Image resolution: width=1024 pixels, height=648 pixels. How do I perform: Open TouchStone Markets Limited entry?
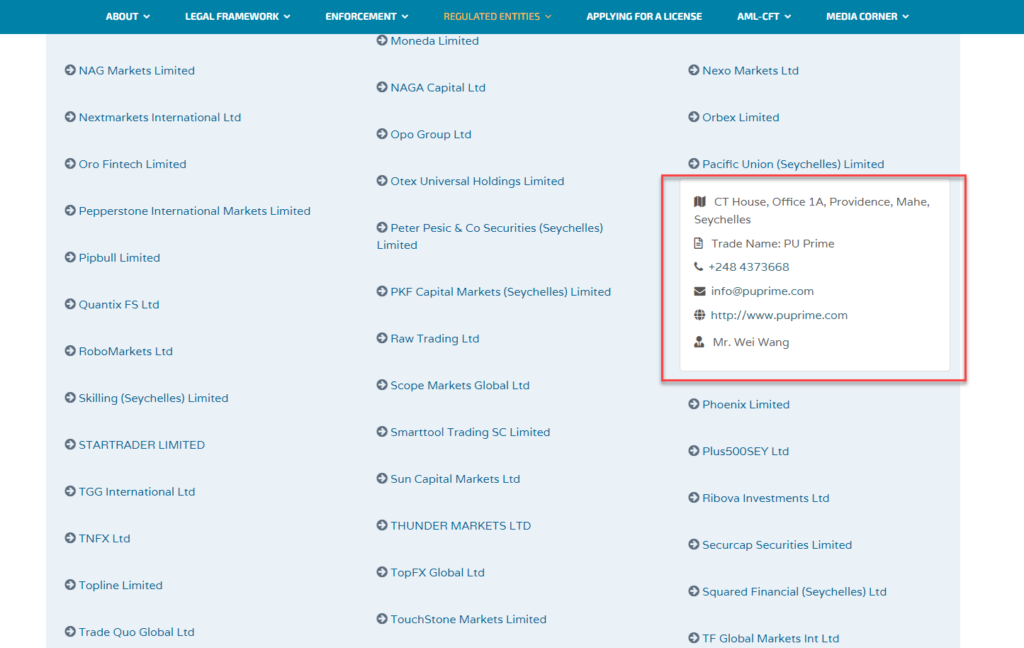pos(468,619)
